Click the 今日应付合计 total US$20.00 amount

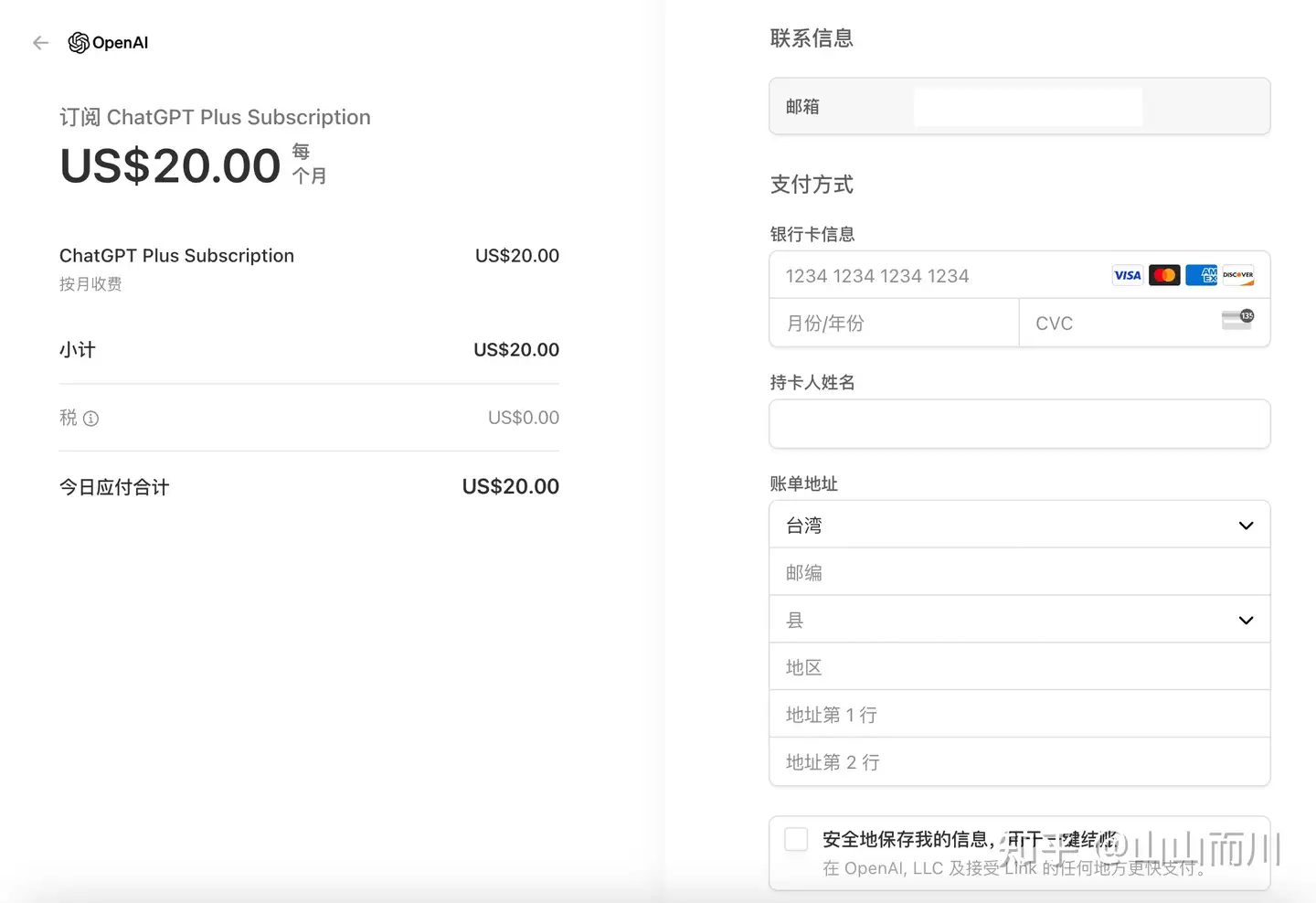coord(511,486)
